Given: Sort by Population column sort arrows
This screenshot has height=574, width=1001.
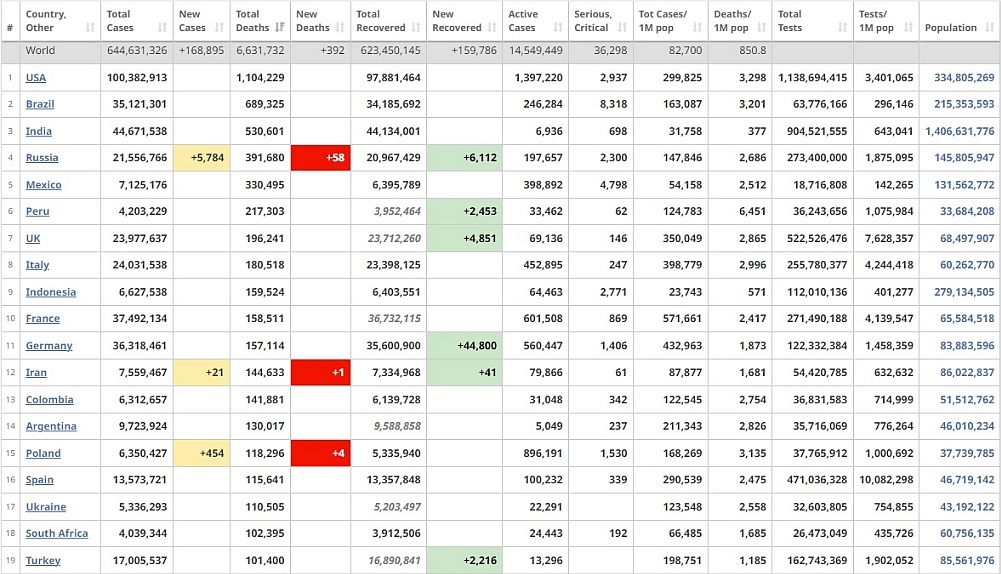Looking at the screenshot, I should click(990, 27).
